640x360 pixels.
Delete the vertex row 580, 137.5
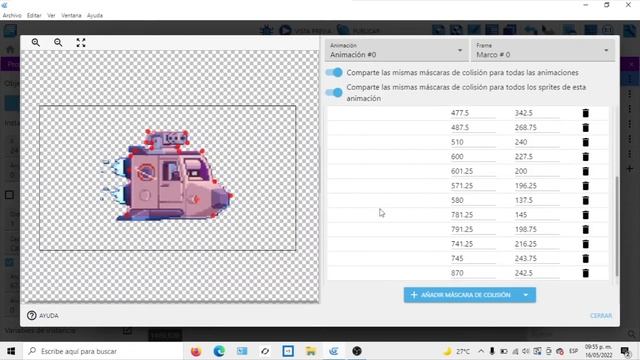[x=585, y=200]
